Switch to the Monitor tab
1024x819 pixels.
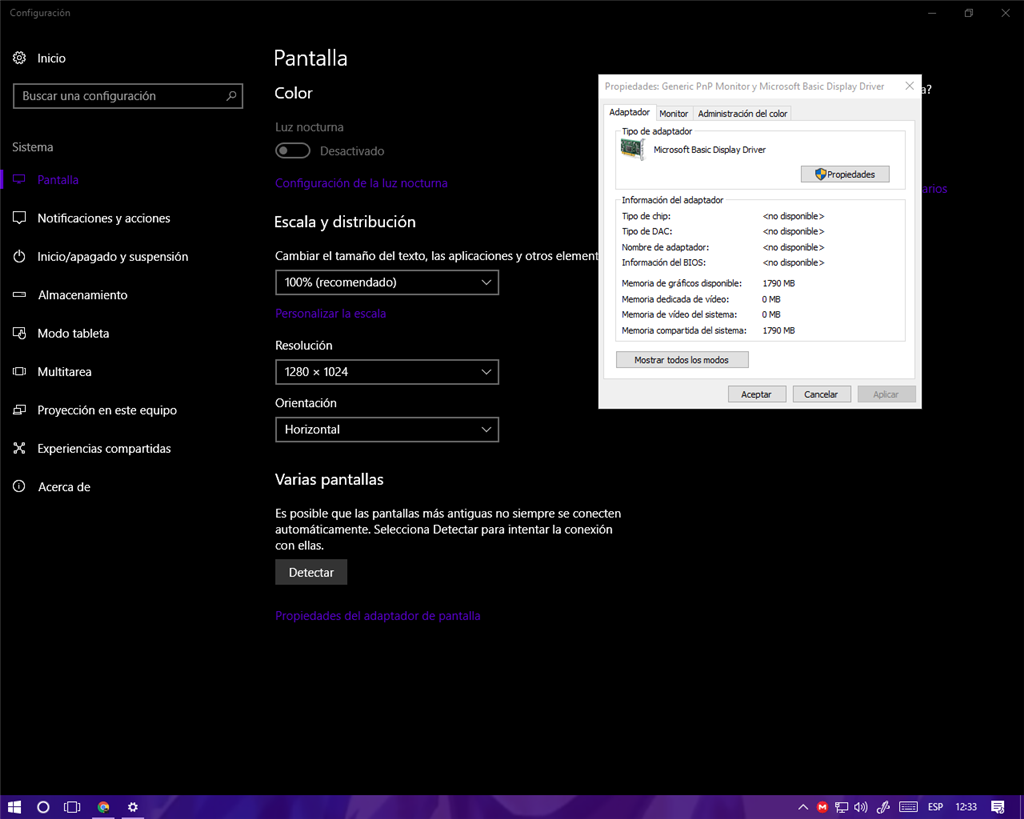click(x=673, y=114)
